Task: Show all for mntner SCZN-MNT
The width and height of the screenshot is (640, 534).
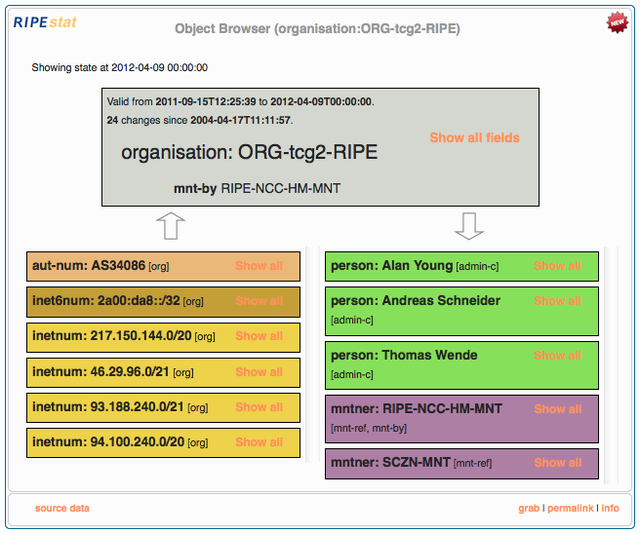Action: point(558,463)
